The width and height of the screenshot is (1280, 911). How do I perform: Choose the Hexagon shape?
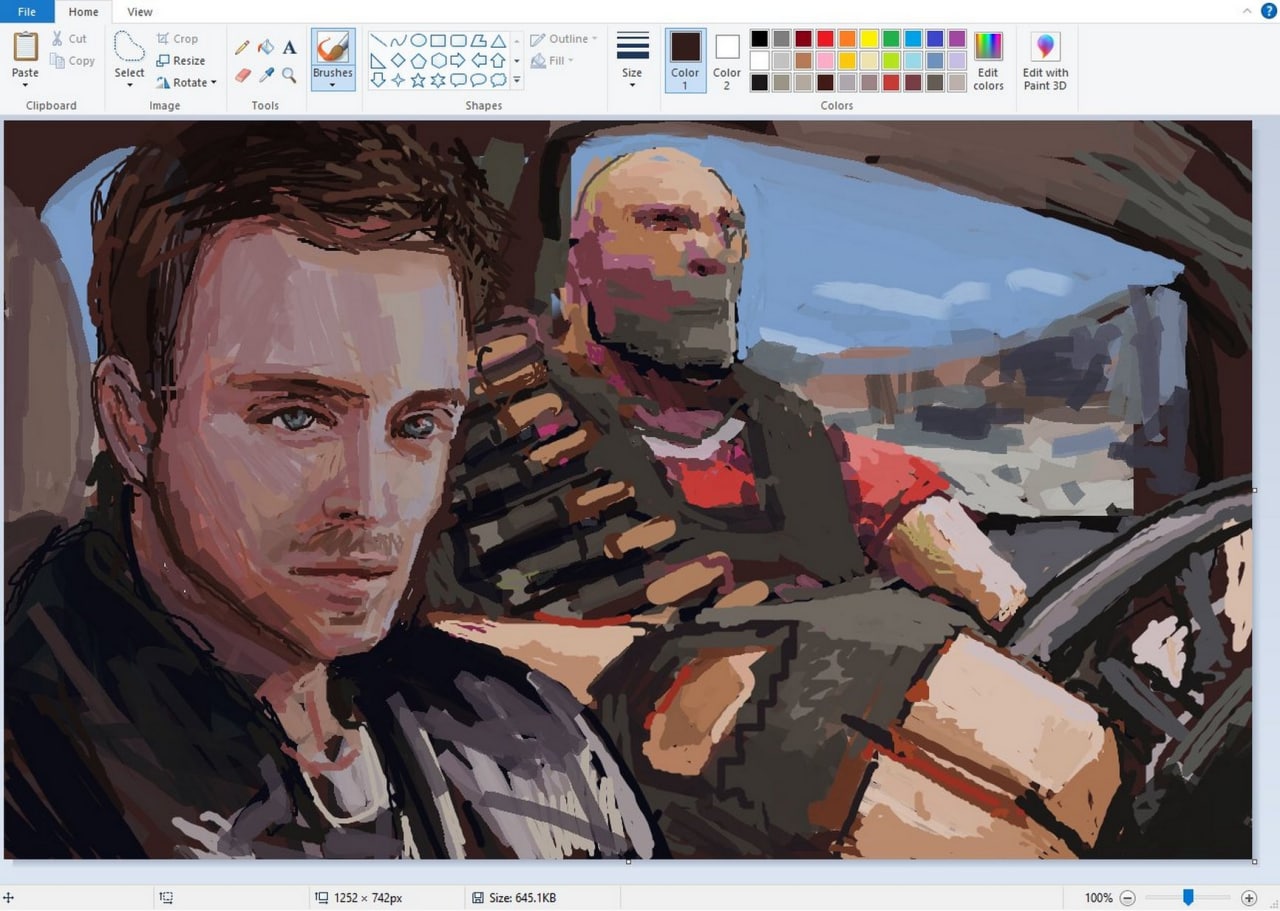pyautogui.click(x=438, y=61)
